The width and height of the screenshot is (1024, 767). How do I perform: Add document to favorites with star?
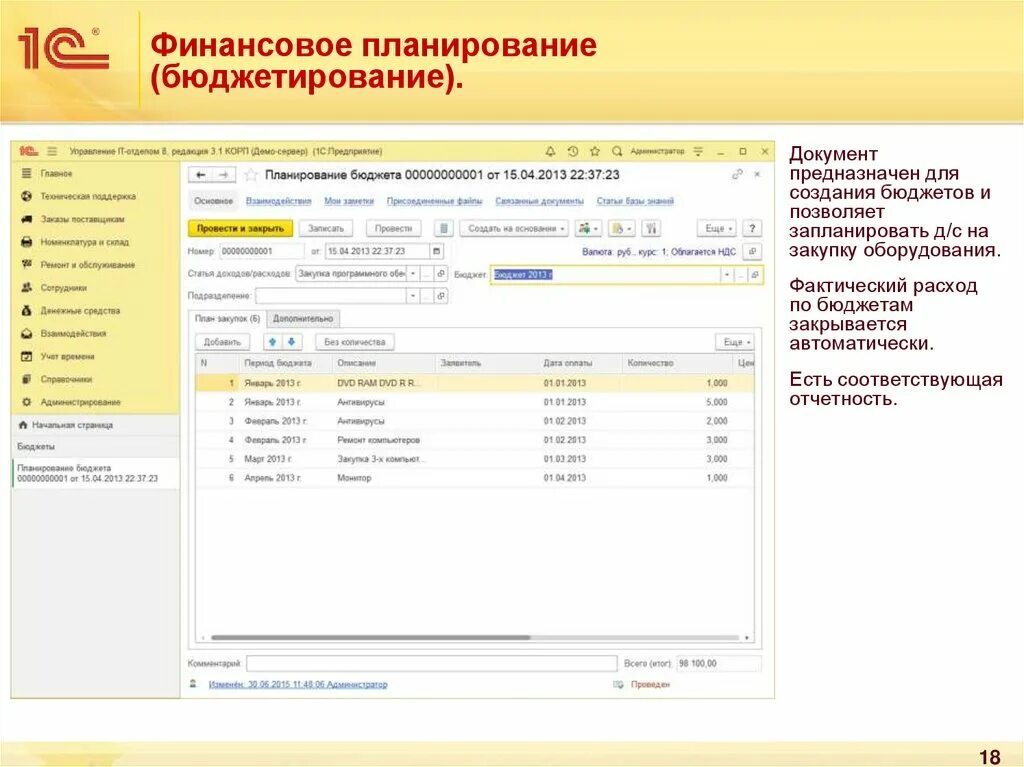point(251,175)
